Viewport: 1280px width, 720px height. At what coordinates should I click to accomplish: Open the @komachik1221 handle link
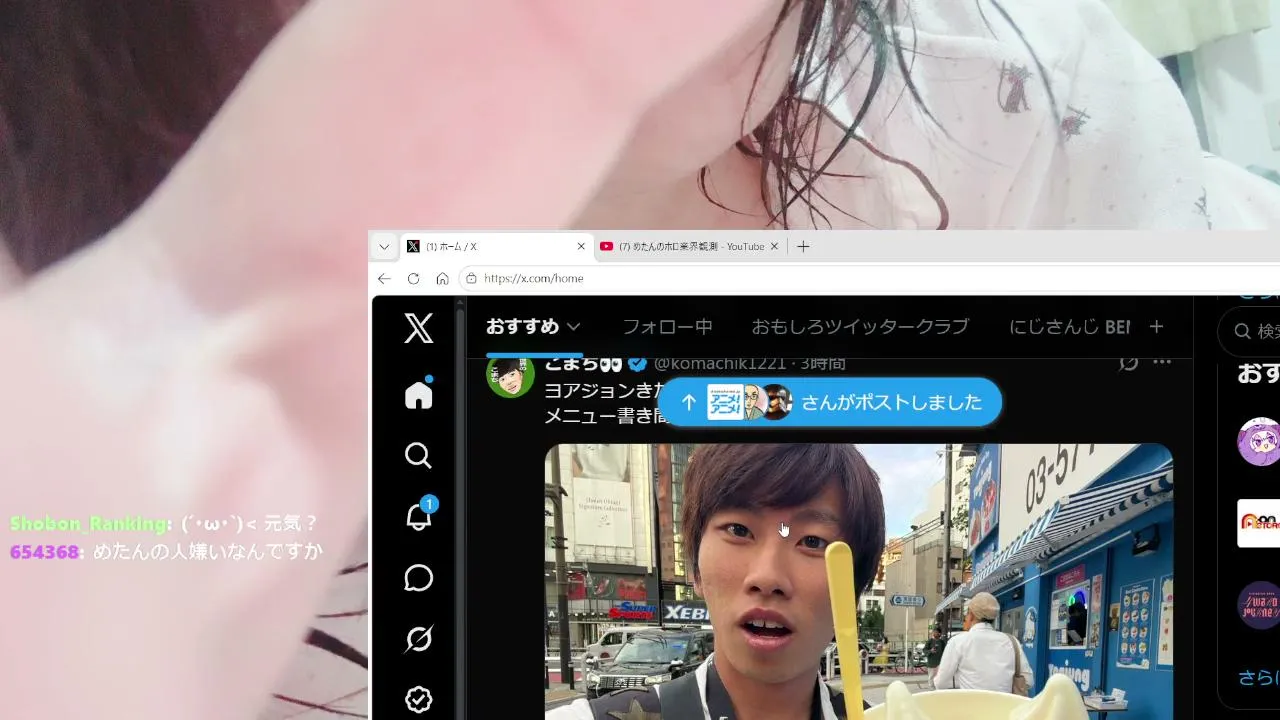(720, 363)
